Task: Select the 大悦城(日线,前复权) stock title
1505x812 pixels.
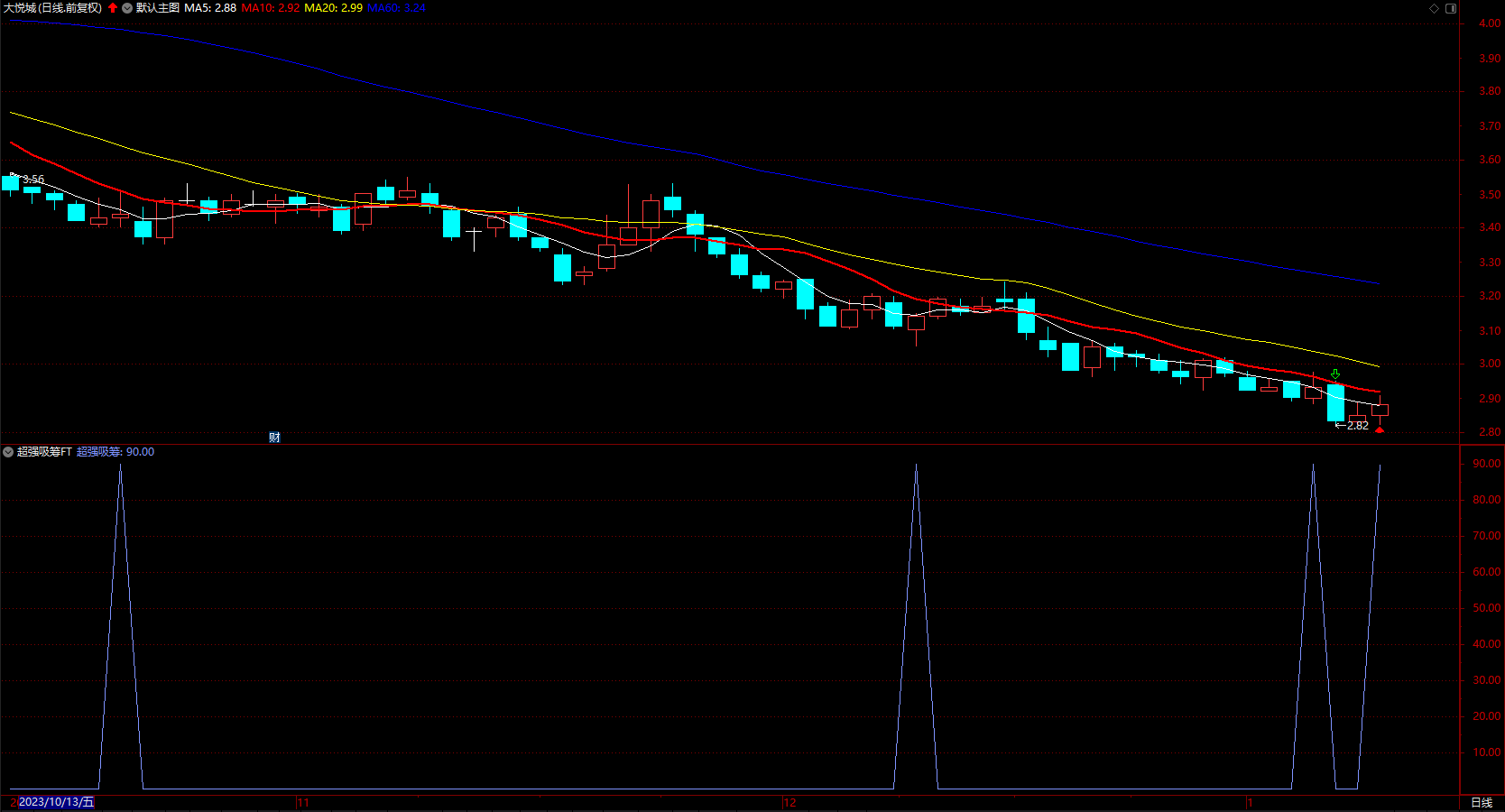Action: point(52,8)
